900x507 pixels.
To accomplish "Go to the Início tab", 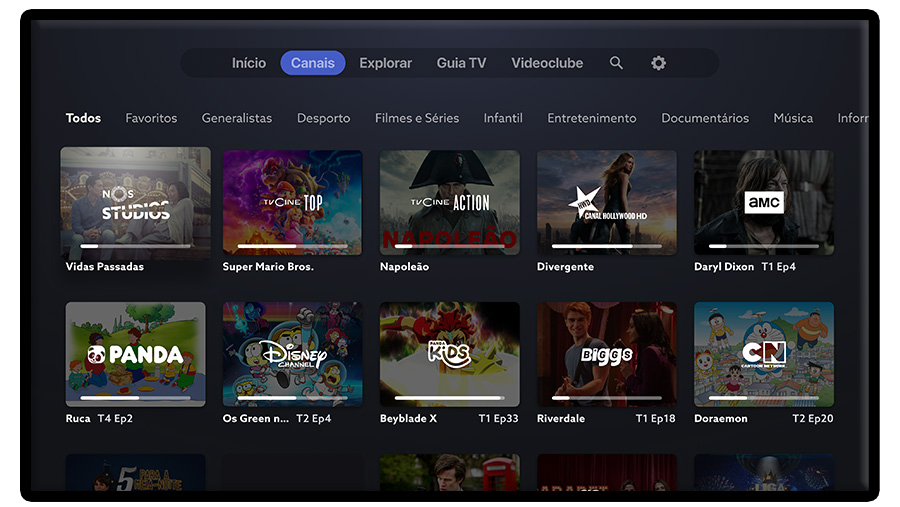I will click(x=249, y=63).
